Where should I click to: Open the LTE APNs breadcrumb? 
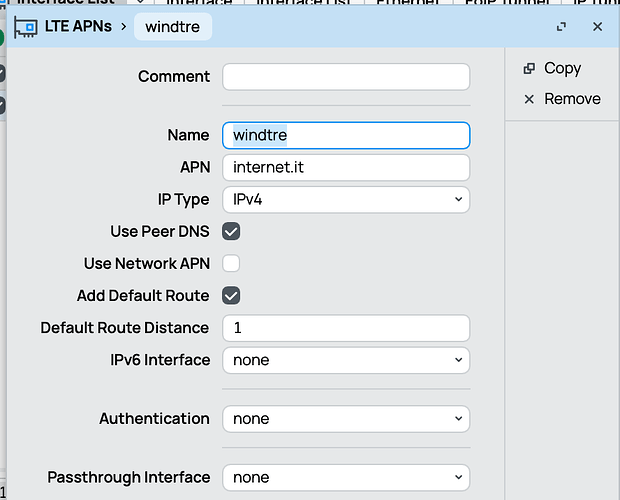pos(78,26)
